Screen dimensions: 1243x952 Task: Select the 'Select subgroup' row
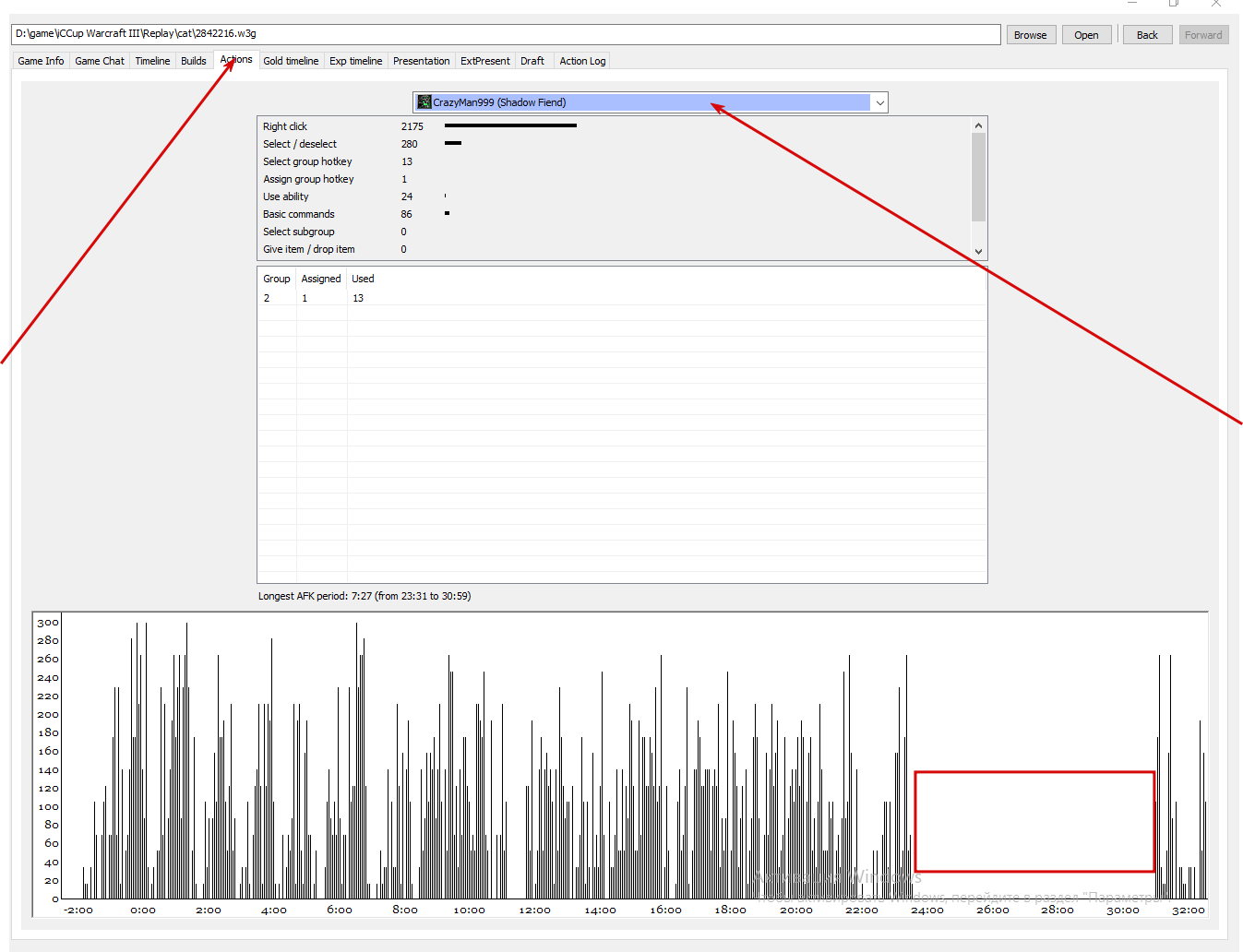click(614, 232)
